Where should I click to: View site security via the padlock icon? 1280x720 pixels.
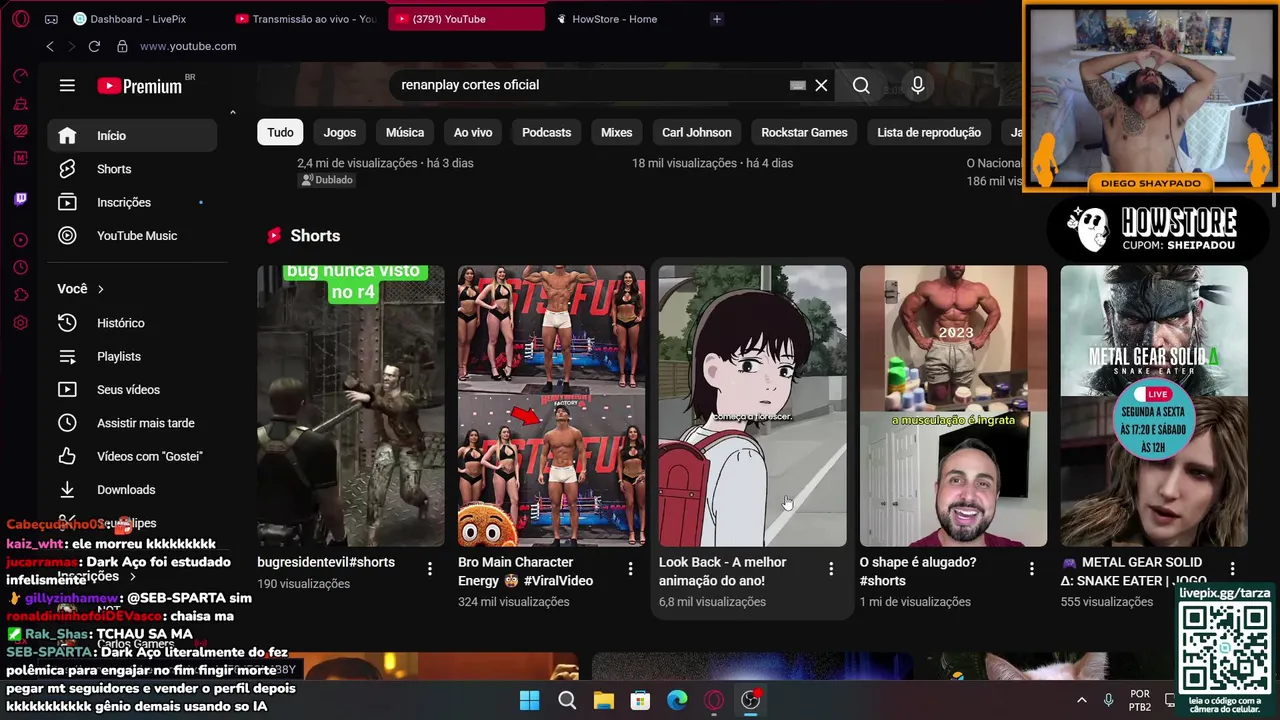122,46
